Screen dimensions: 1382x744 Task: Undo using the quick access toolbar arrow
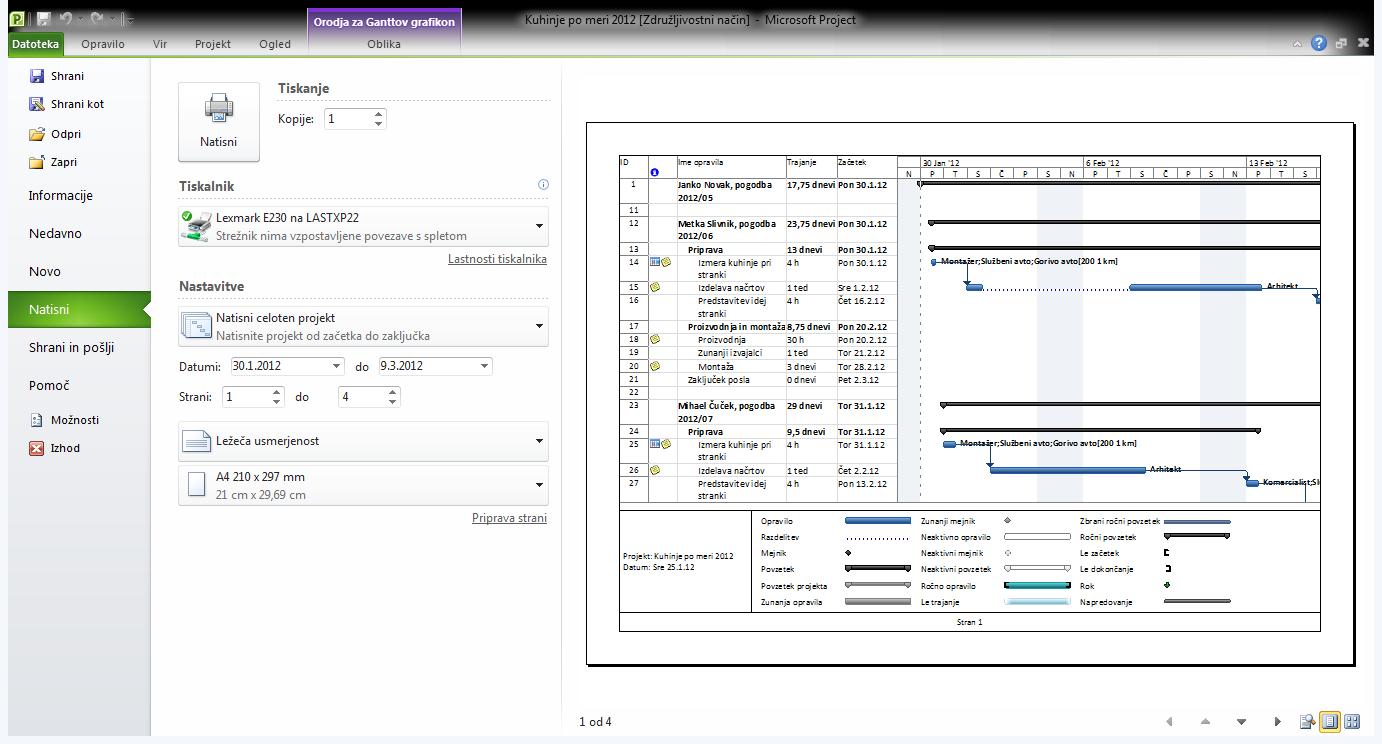click(66, 19)
